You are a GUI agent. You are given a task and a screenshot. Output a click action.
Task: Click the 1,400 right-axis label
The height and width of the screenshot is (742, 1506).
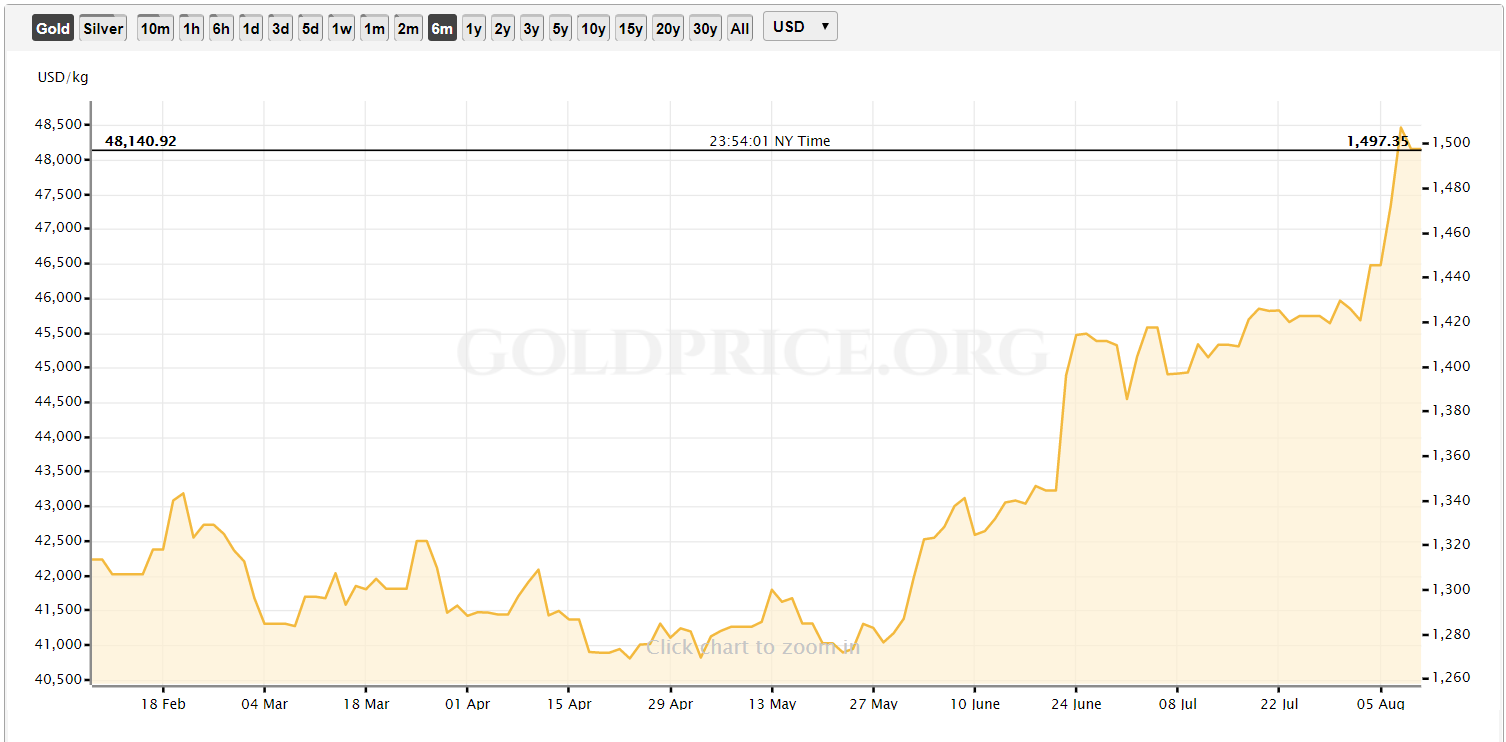(1451, 367)
